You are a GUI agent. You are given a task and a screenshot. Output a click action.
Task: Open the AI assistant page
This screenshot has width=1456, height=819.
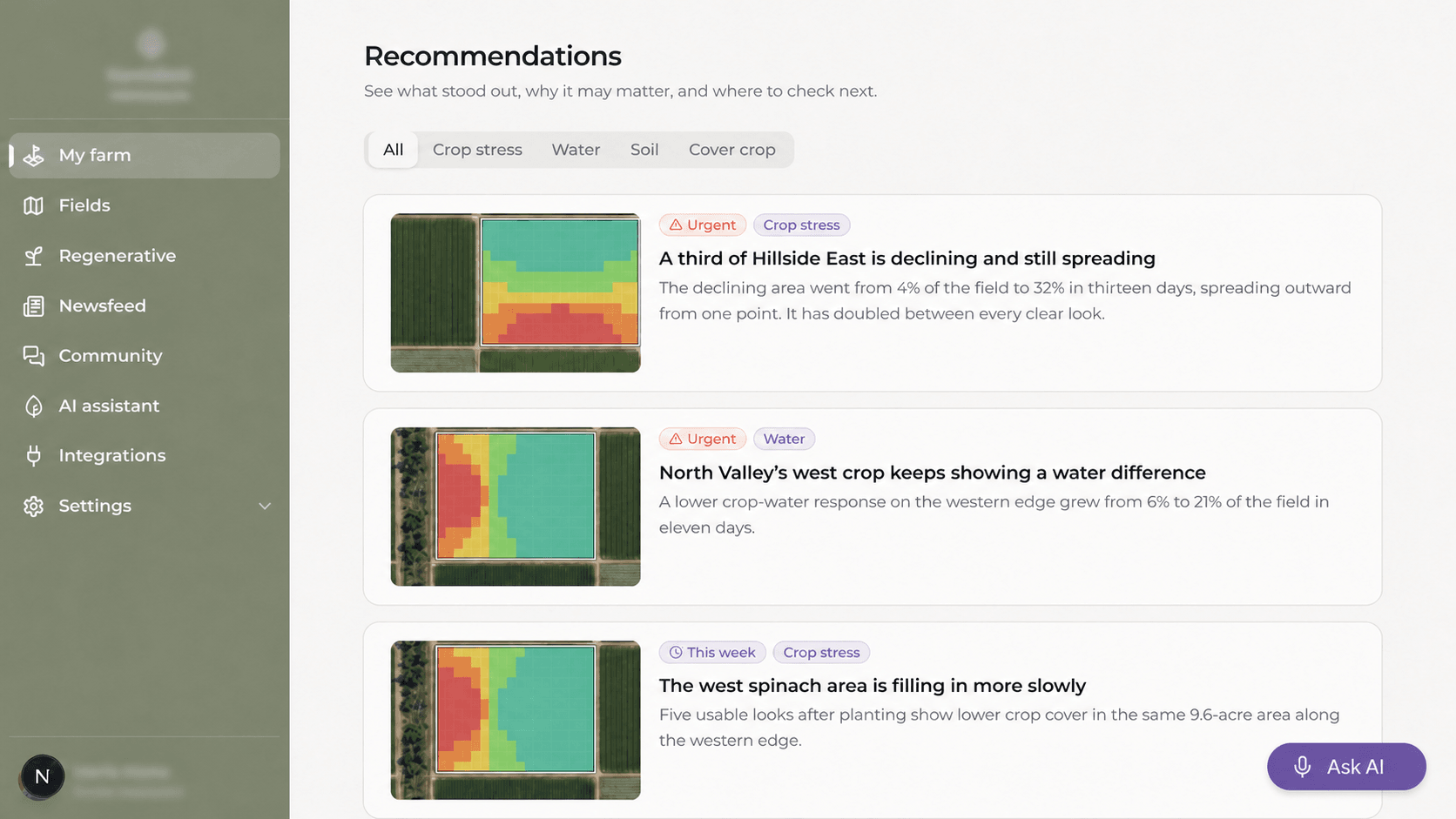point(145,406)
